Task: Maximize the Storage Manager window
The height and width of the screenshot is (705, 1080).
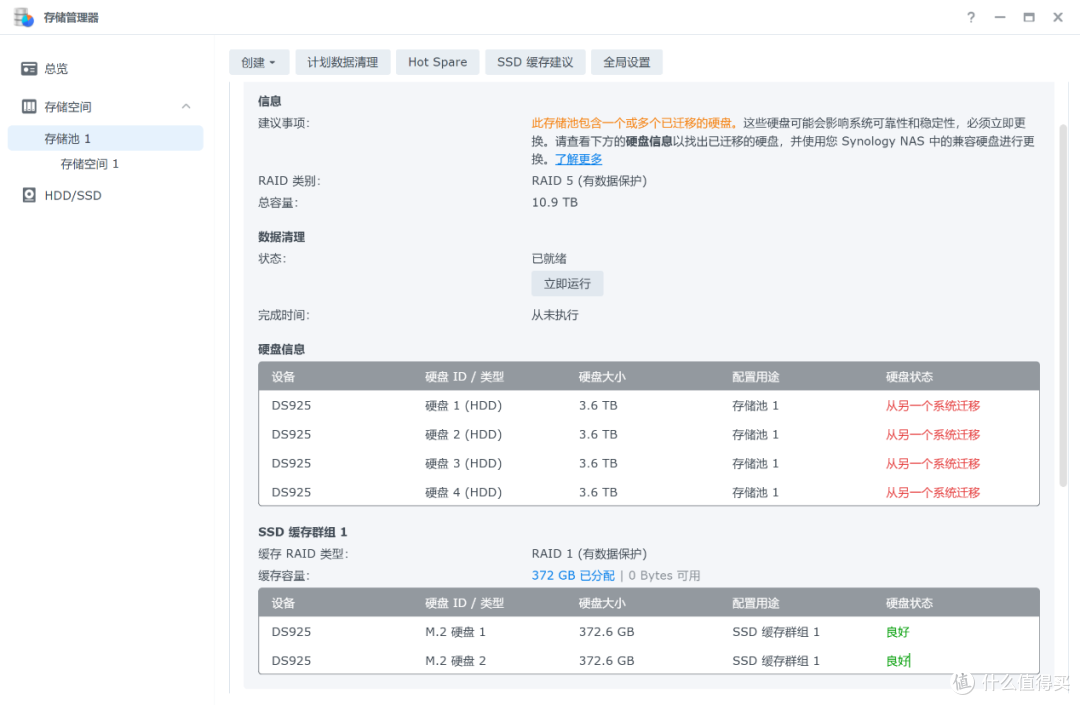Action: (x=1029, y=17)
